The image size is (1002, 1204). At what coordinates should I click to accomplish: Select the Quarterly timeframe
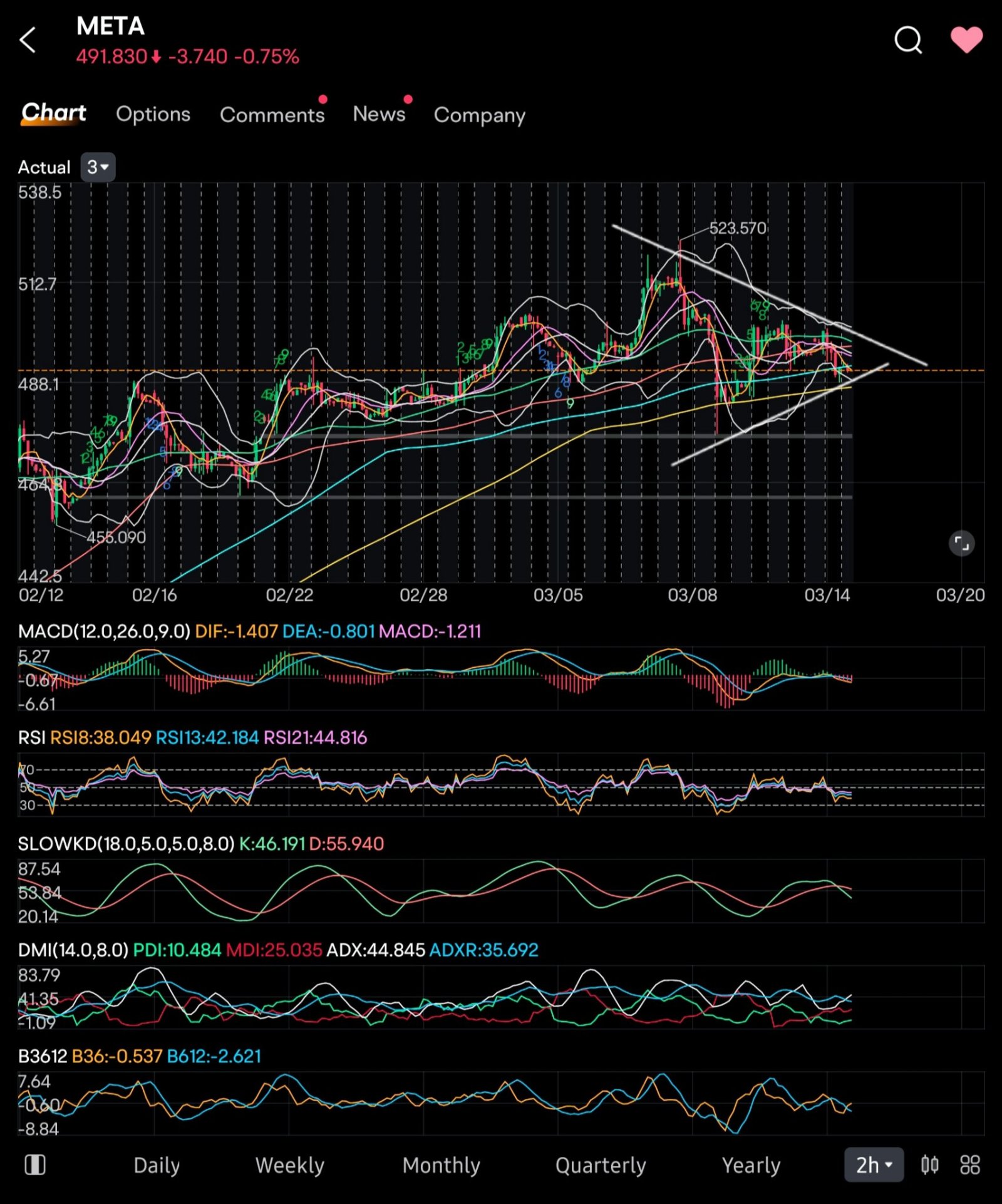601,1165
